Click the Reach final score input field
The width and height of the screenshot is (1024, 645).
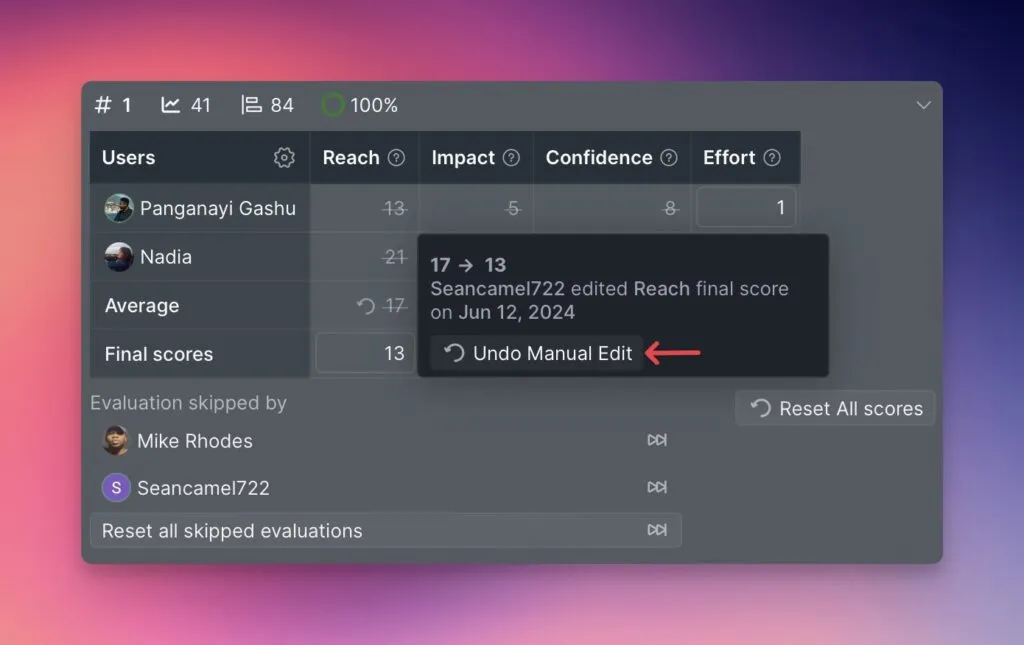(365, 354)
